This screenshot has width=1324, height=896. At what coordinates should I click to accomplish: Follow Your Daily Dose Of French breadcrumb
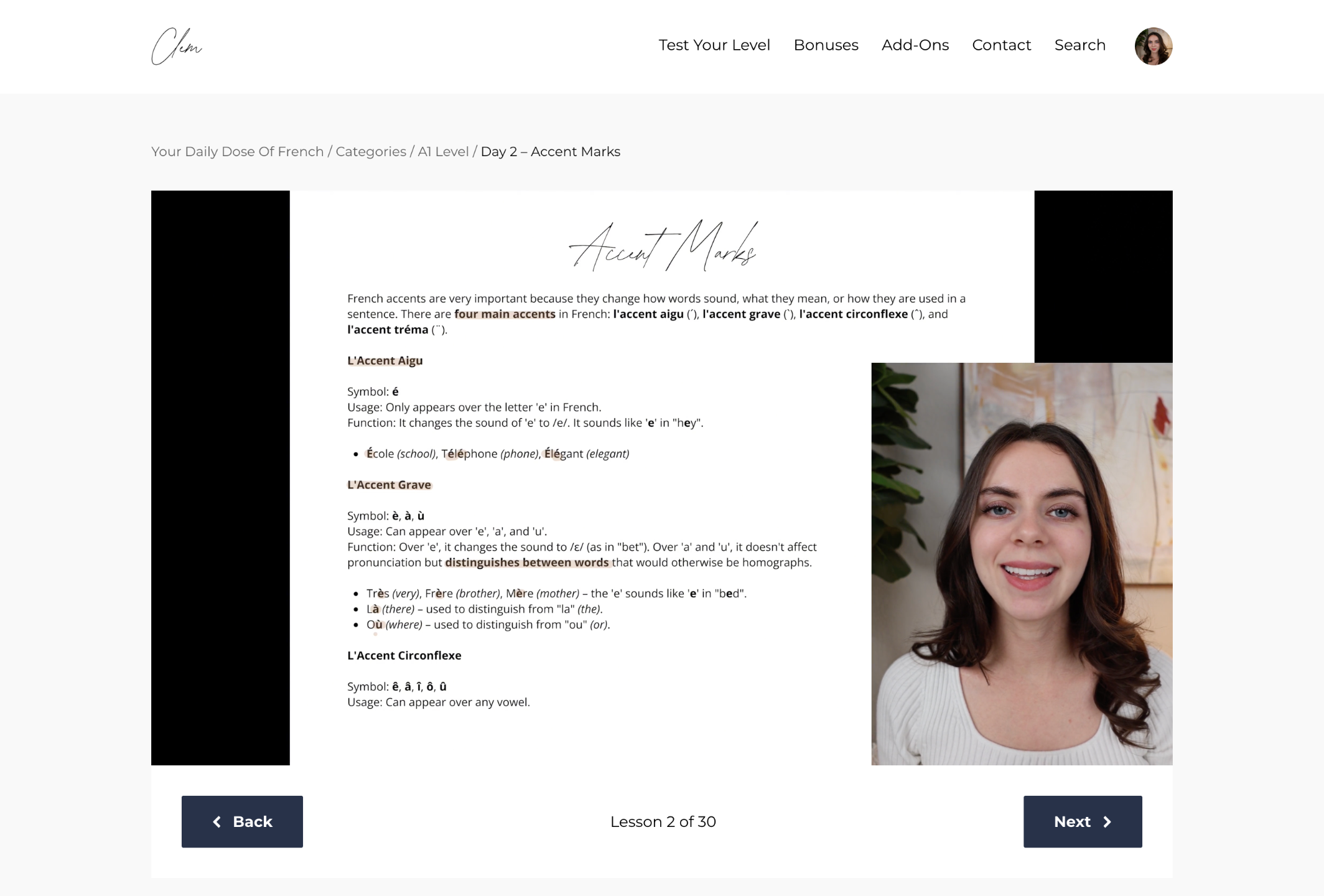pos(237,152)
